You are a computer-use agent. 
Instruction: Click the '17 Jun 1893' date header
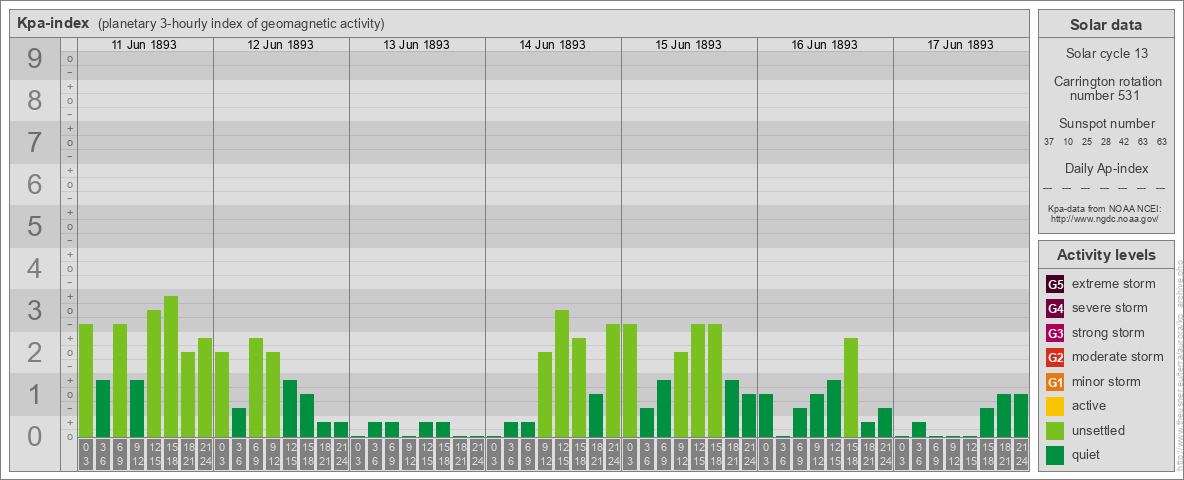[960, 45]
